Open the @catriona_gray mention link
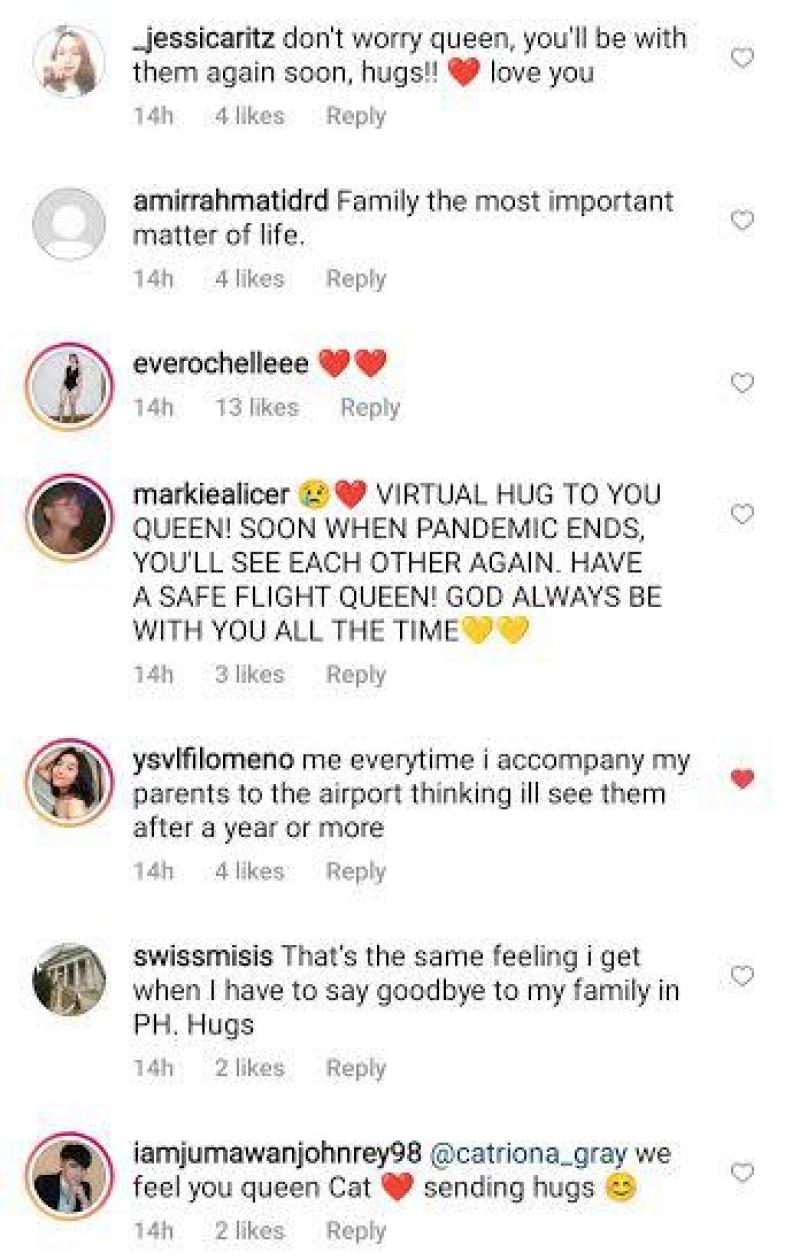 [528, 1153]
